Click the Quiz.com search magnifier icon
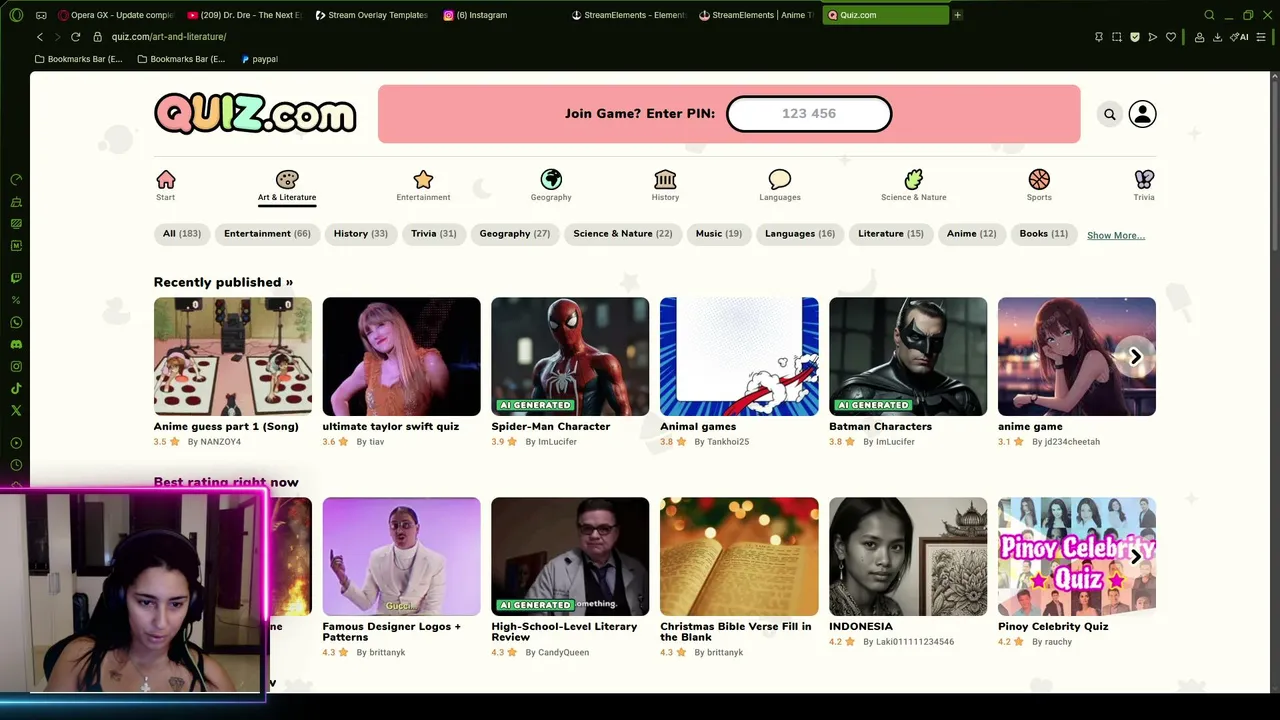 [x=1109, y=114]
